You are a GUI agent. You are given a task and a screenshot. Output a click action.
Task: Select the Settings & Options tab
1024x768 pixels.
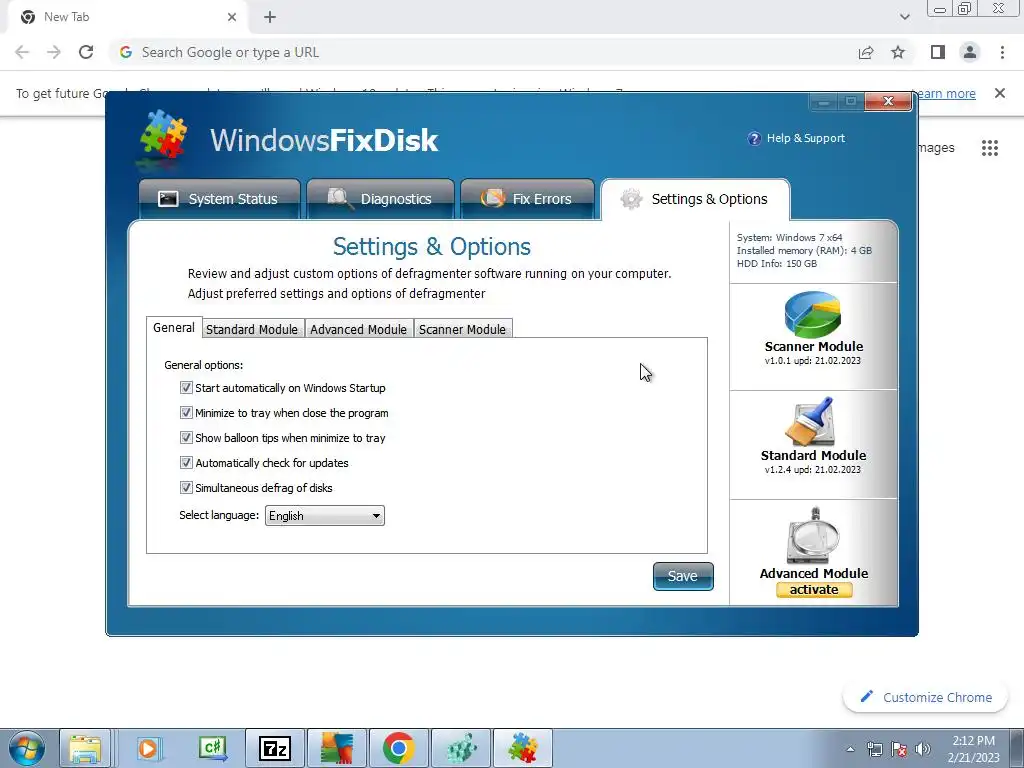(695, 199)
